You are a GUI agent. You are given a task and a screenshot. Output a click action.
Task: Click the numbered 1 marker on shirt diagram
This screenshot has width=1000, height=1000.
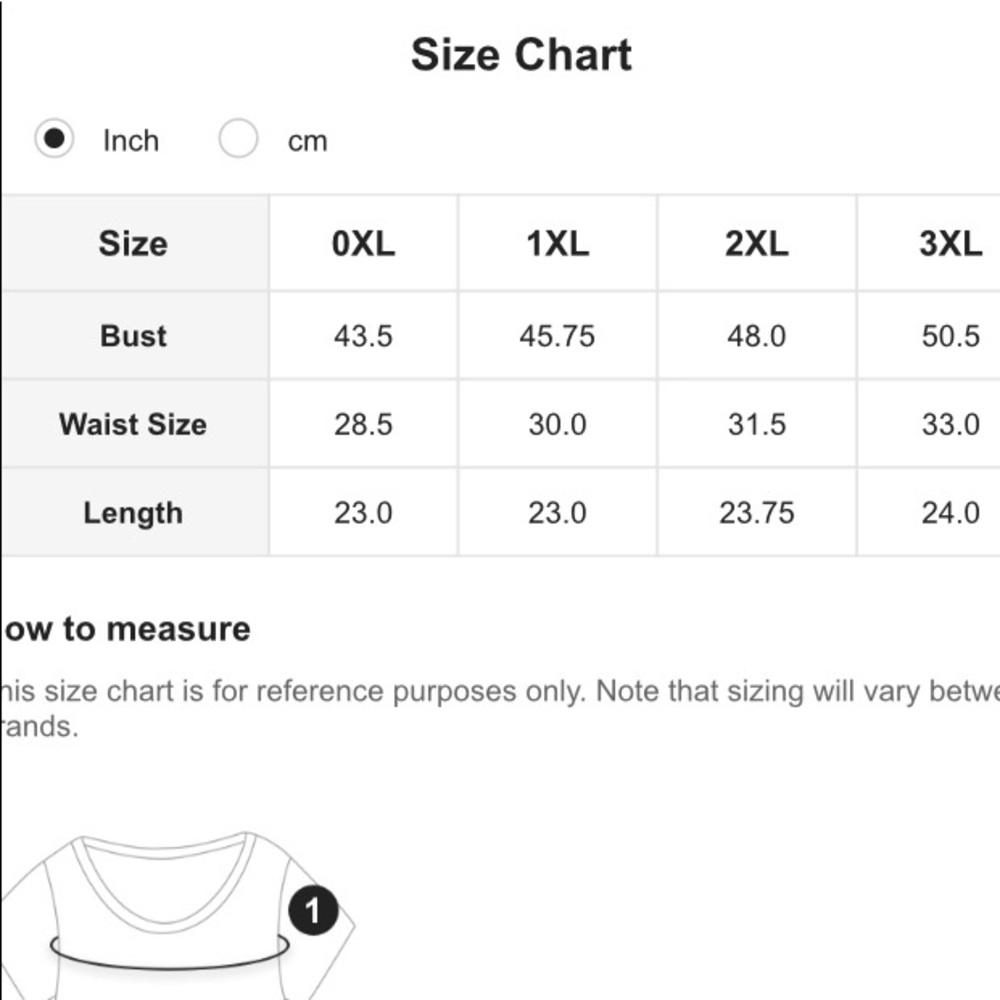(313, 910)
